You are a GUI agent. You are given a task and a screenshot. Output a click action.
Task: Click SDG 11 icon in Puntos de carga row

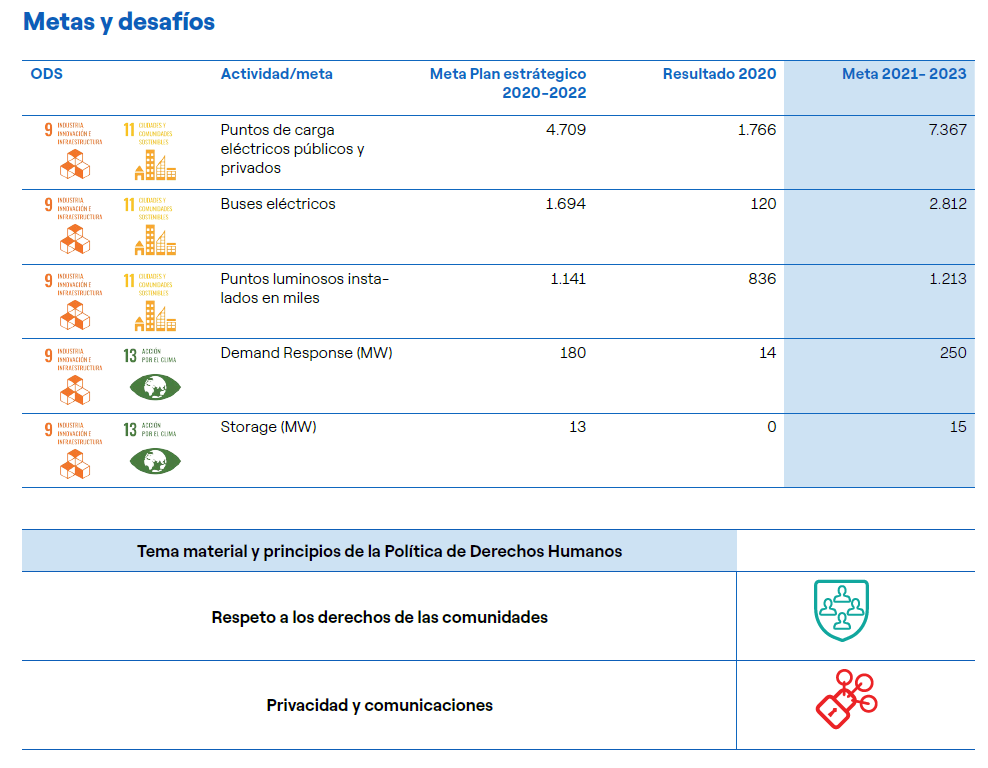(x=150, y=151)
